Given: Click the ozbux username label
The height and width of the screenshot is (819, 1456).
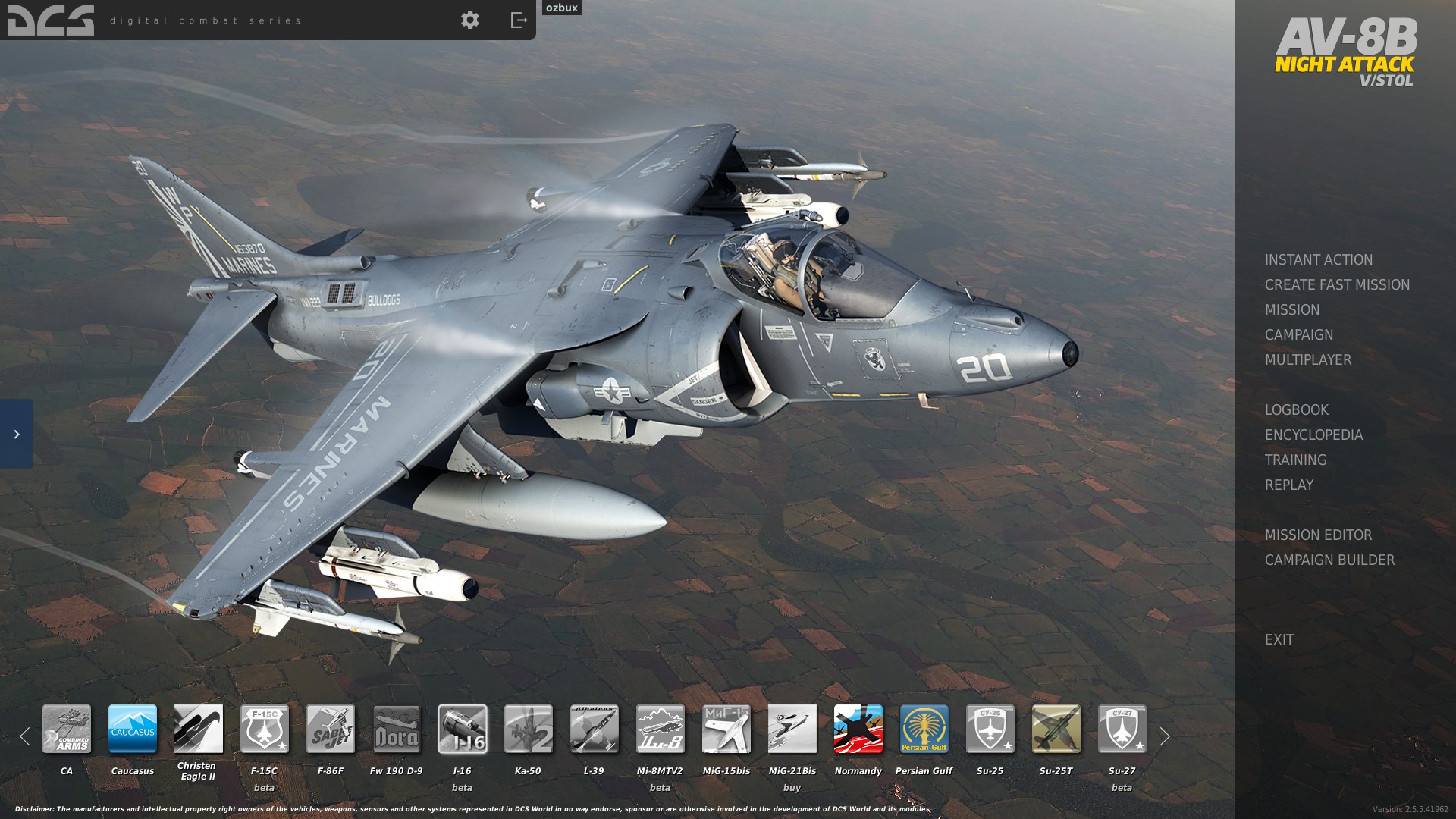Looking at the screenshot, I should pyautogui.click(x=562, y=8).
